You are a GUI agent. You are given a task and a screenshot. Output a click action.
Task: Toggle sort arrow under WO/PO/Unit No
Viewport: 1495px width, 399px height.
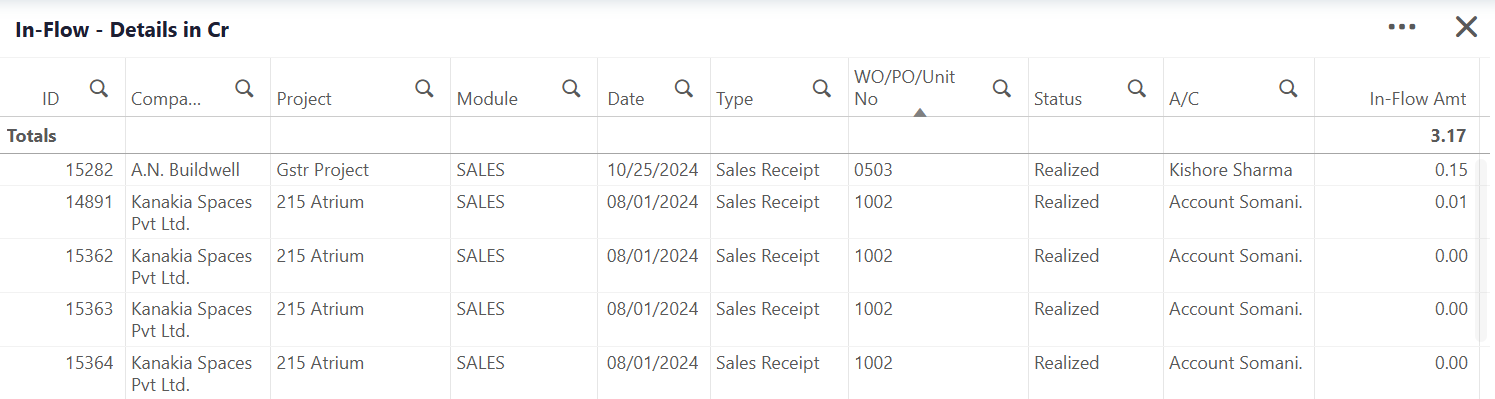(920, 112)
